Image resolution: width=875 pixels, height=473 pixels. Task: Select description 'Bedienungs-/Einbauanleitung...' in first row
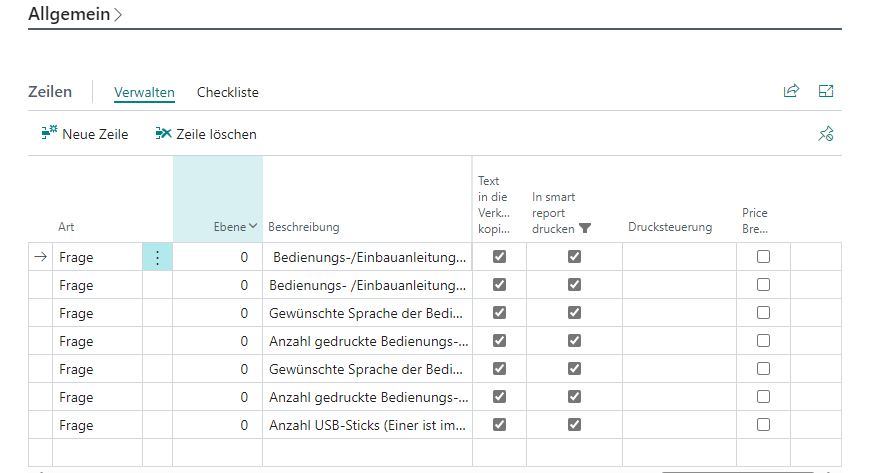(368, 257)
